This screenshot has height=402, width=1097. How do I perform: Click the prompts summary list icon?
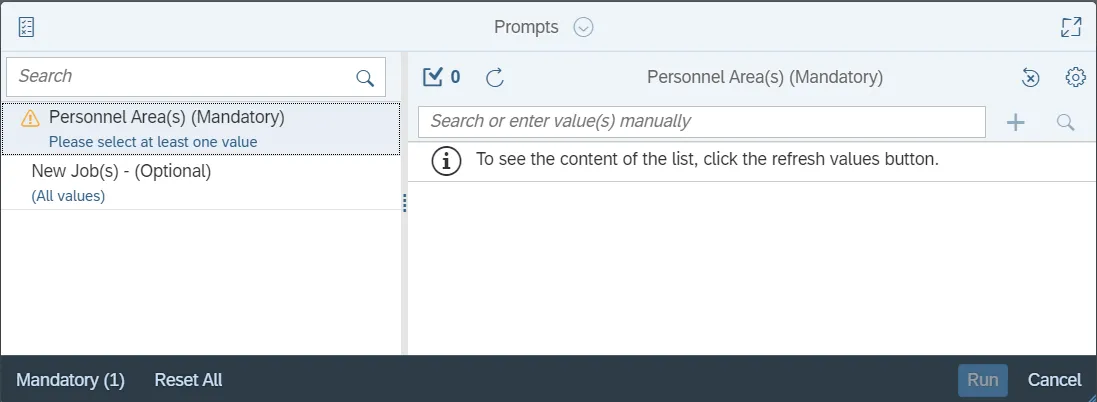pyautogui.click(x=27, y=27)
